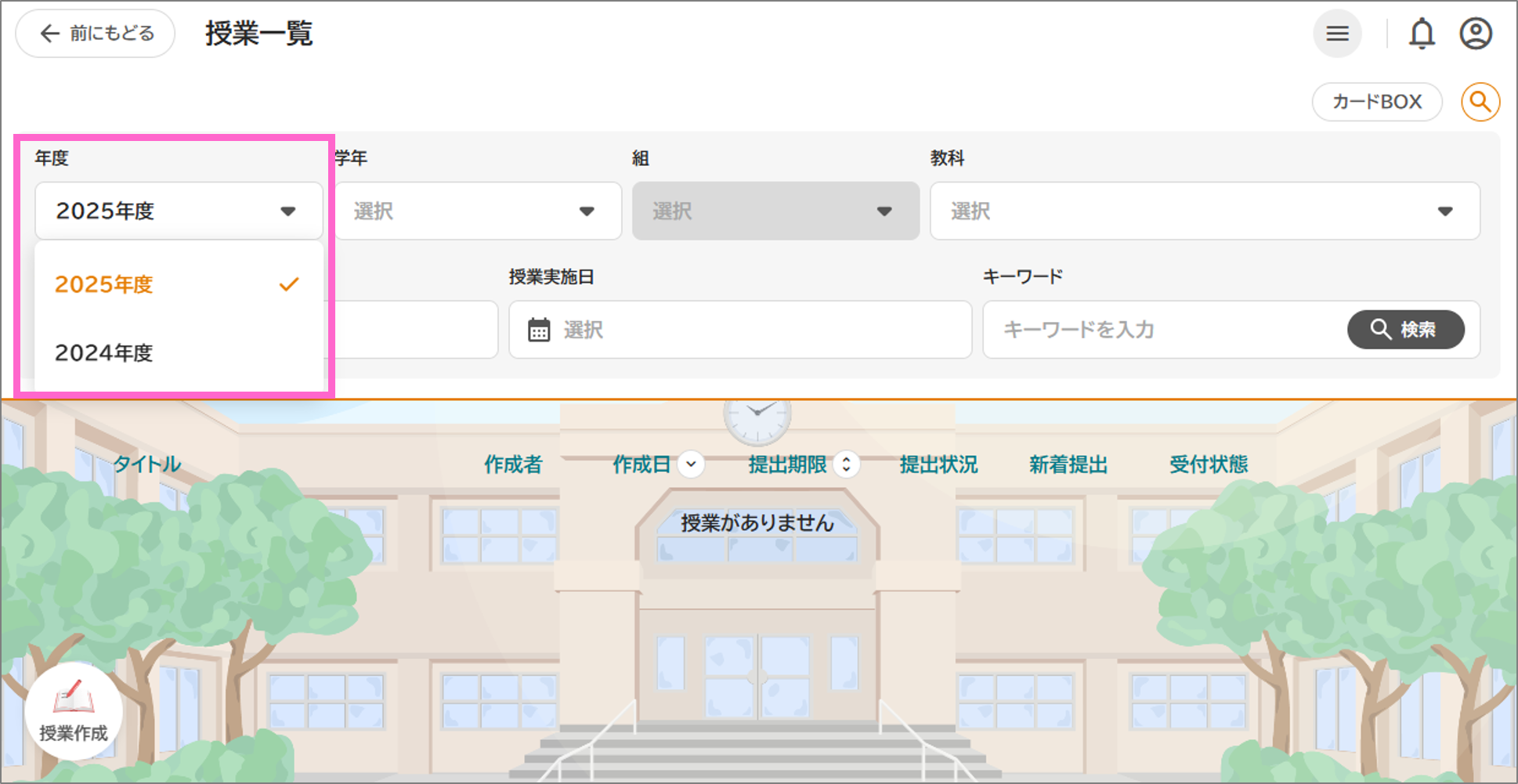
Task: Toggle 提出期限 sort arrows icon
Action: point(846,464)
